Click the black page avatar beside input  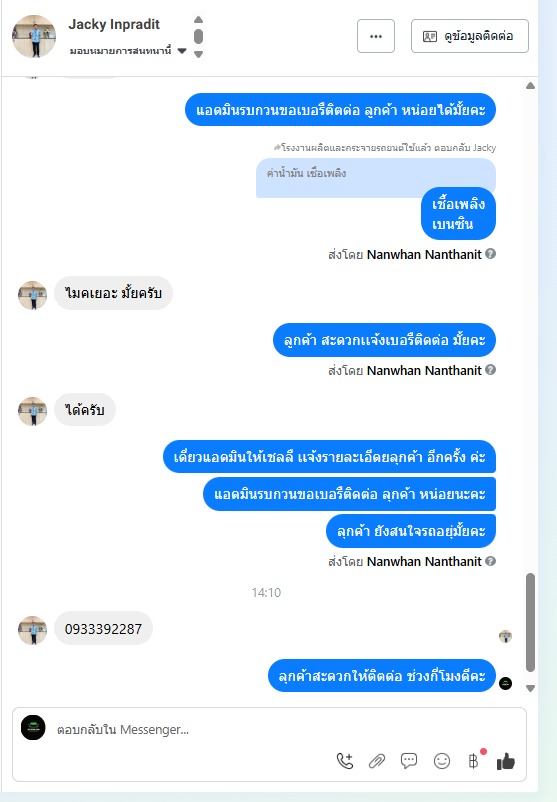(33, 727)
